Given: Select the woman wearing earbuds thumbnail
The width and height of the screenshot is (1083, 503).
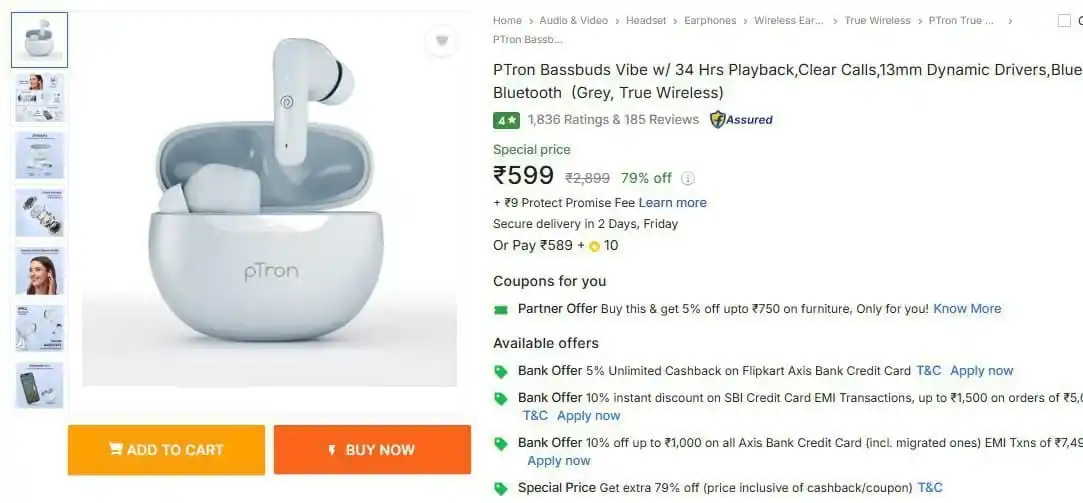Looking at the screenshot, I should coord(39,270).
